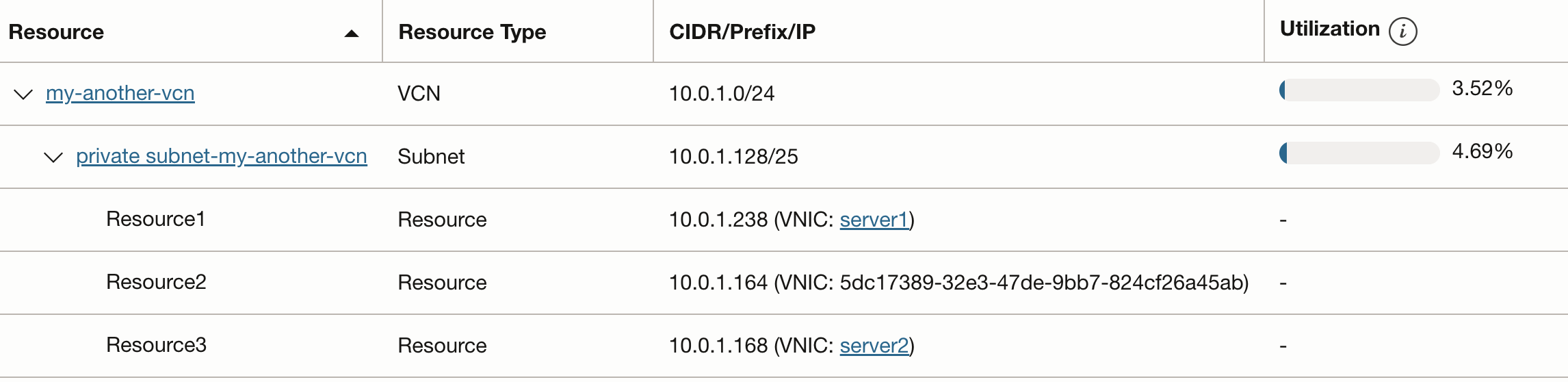Click the CIDR/Prefix/IP column header
Screen dimensions: 1568x382
coord(742,31)
